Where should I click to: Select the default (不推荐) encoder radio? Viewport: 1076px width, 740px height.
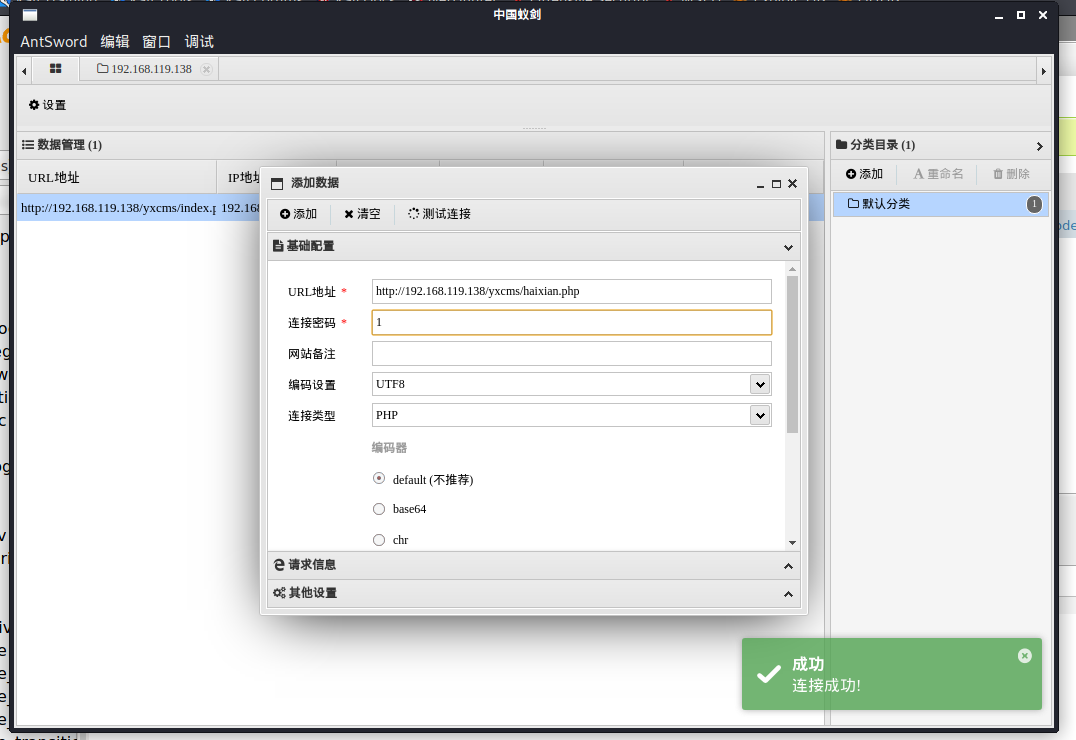coord(379,478)
